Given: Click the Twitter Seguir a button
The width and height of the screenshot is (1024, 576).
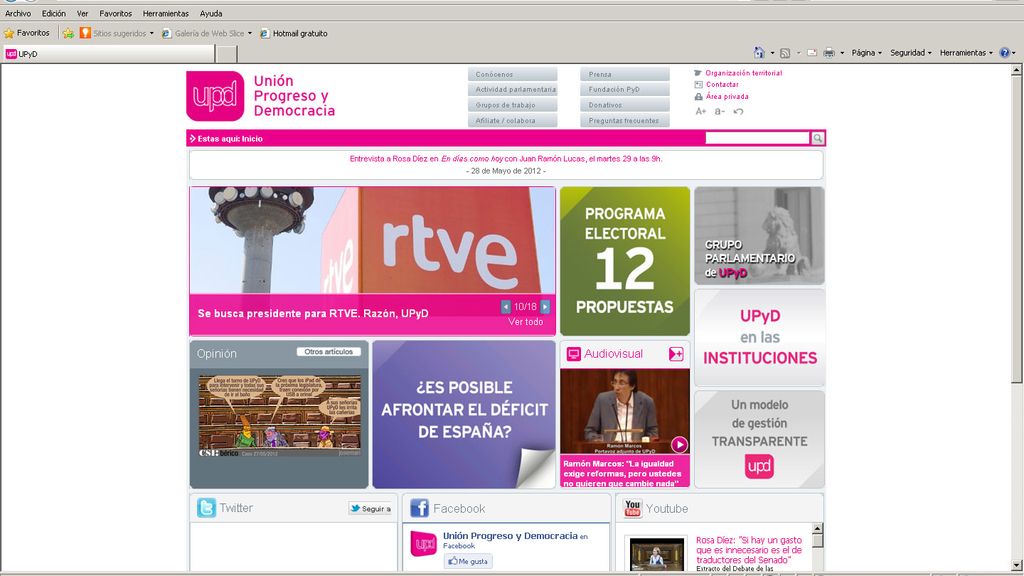Looking at the screenshot, I should pos(370,509).
